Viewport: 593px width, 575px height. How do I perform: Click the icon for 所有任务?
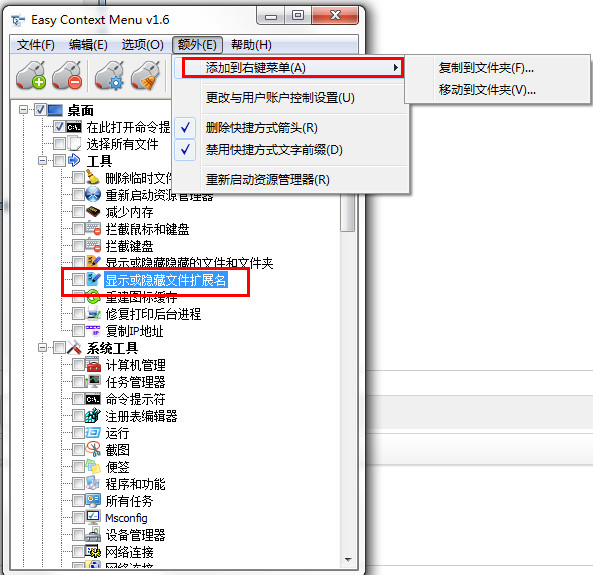(93, 500)
